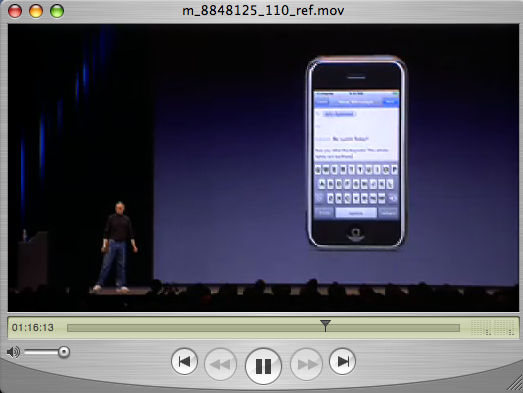Click the m_8848125_110_ref.mov window title

click(263, 11)
